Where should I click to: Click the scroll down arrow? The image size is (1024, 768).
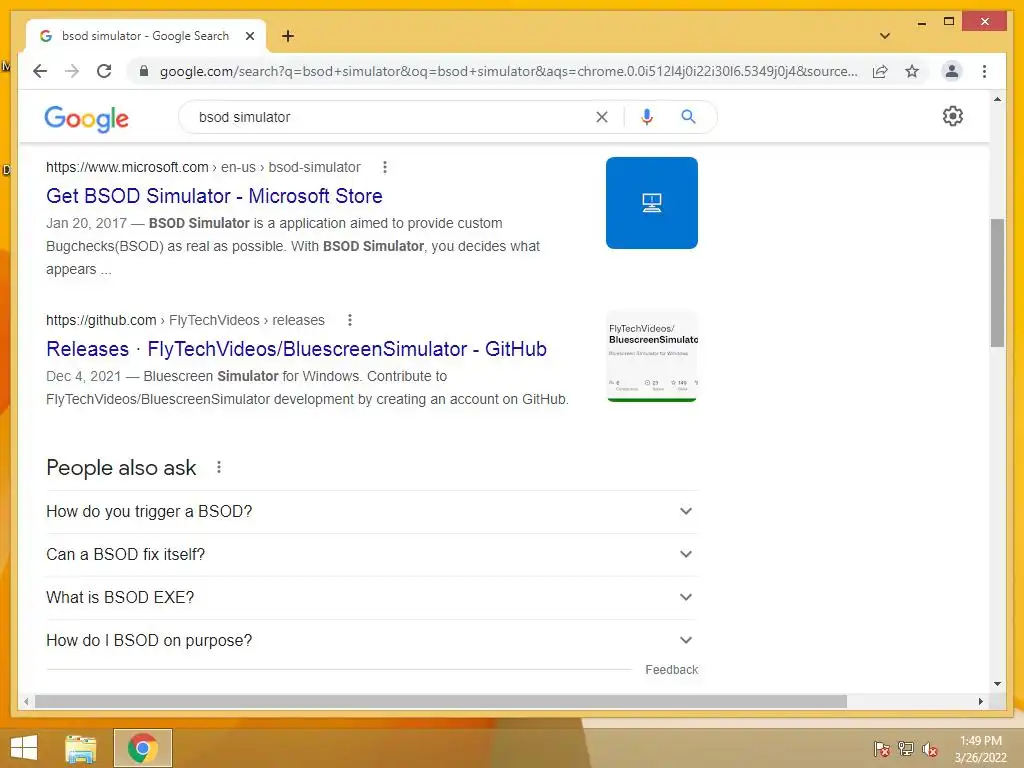pos(997,684)
